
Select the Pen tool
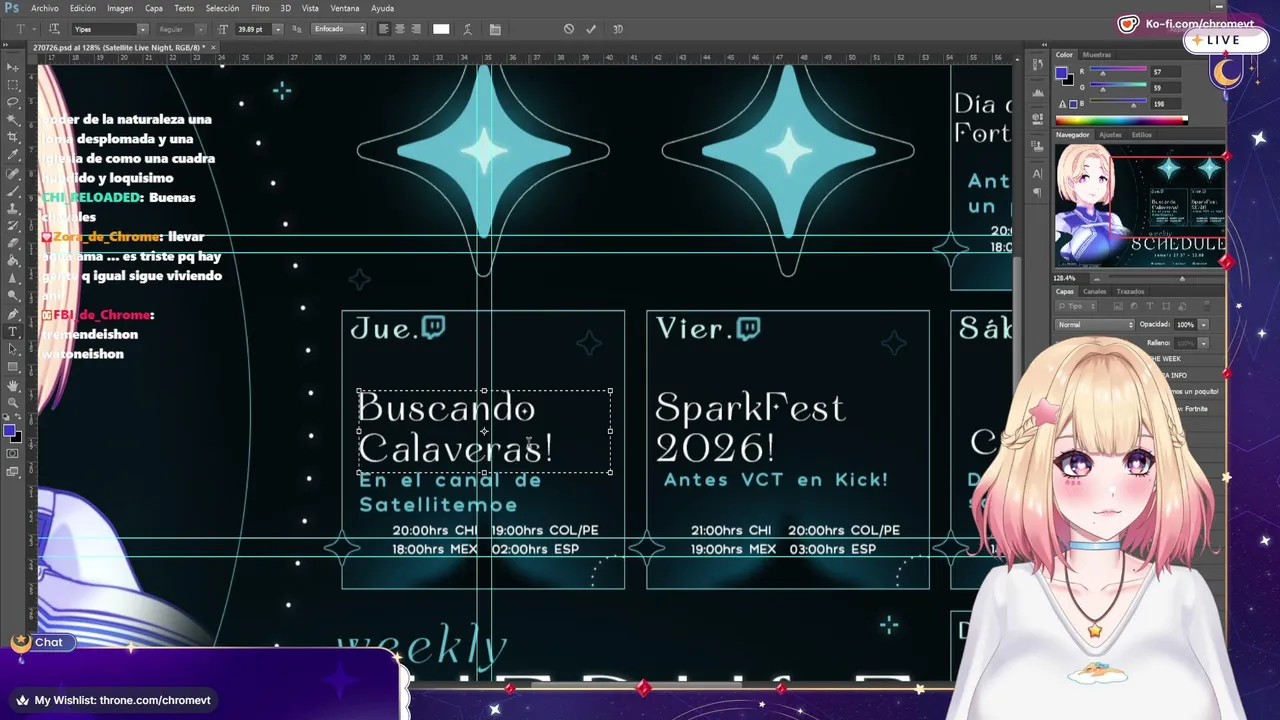point(13,314)
